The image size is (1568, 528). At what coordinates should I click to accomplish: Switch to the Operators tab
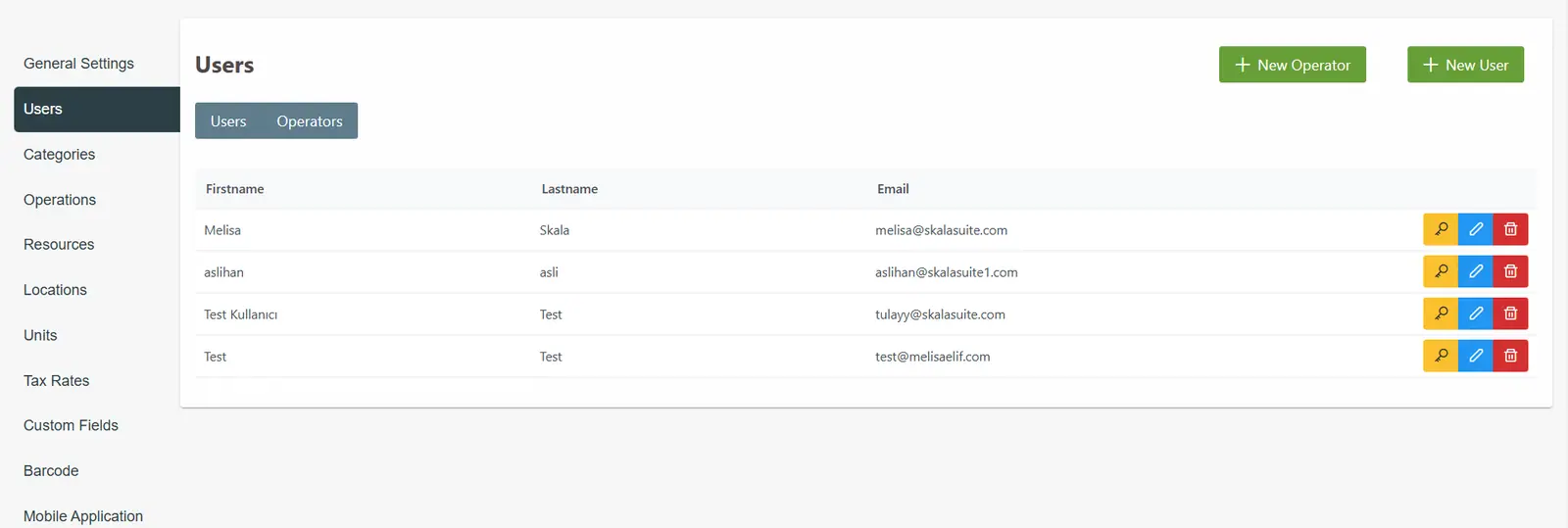tap(310, 120)
